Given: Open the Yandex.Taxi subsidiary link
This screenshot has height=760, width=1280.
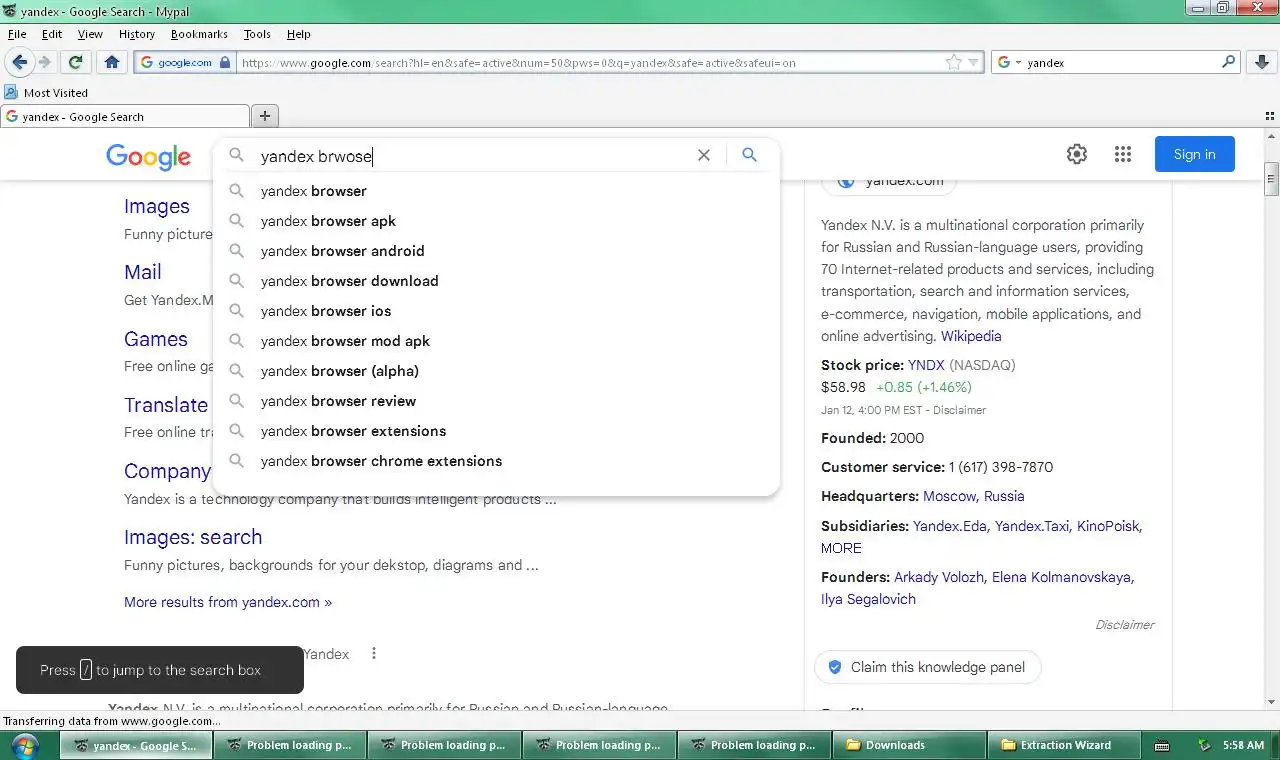Looking at the screenshot, I should [x=1031, y=526].
